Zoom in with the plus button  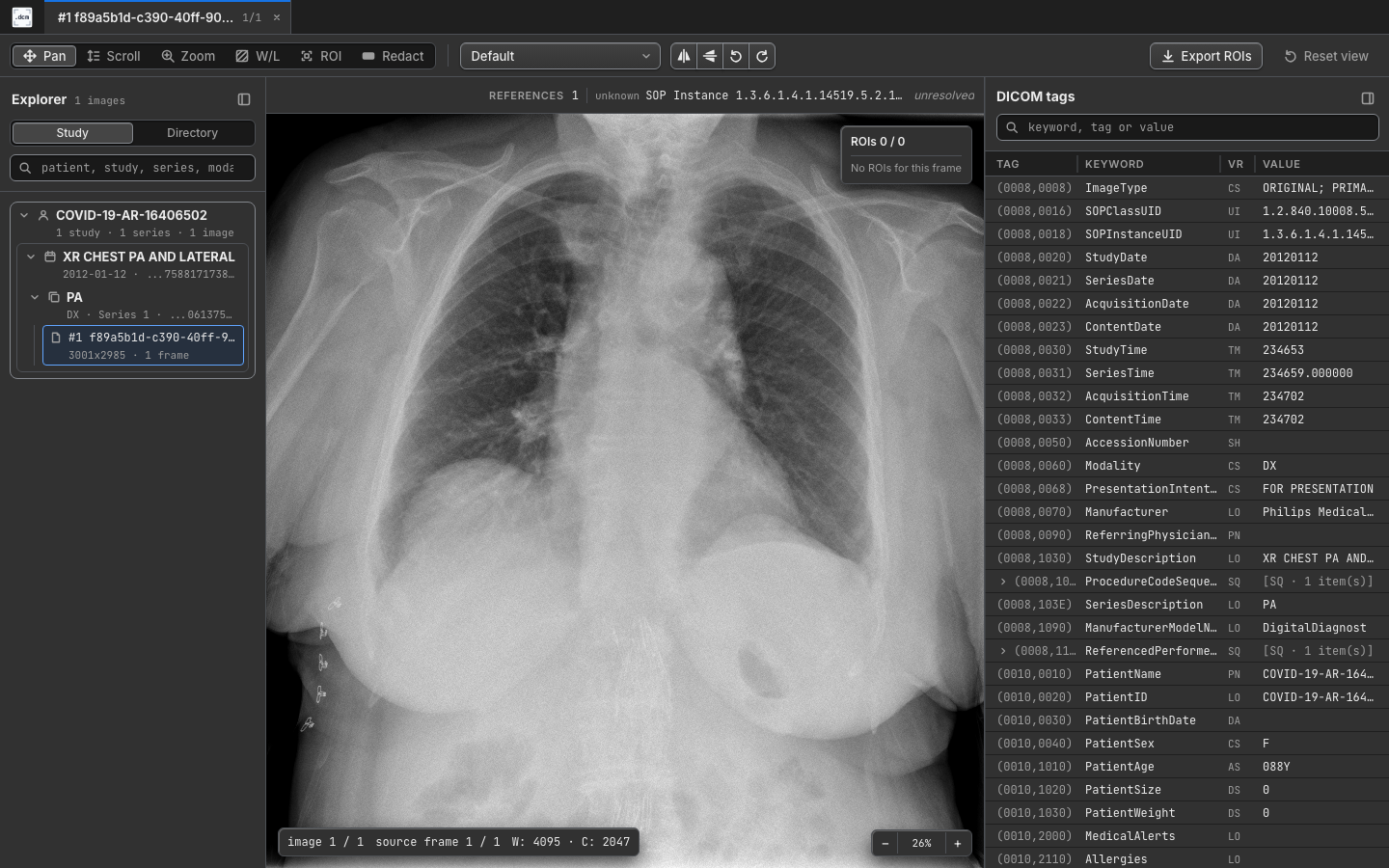(x=958, y=843)
